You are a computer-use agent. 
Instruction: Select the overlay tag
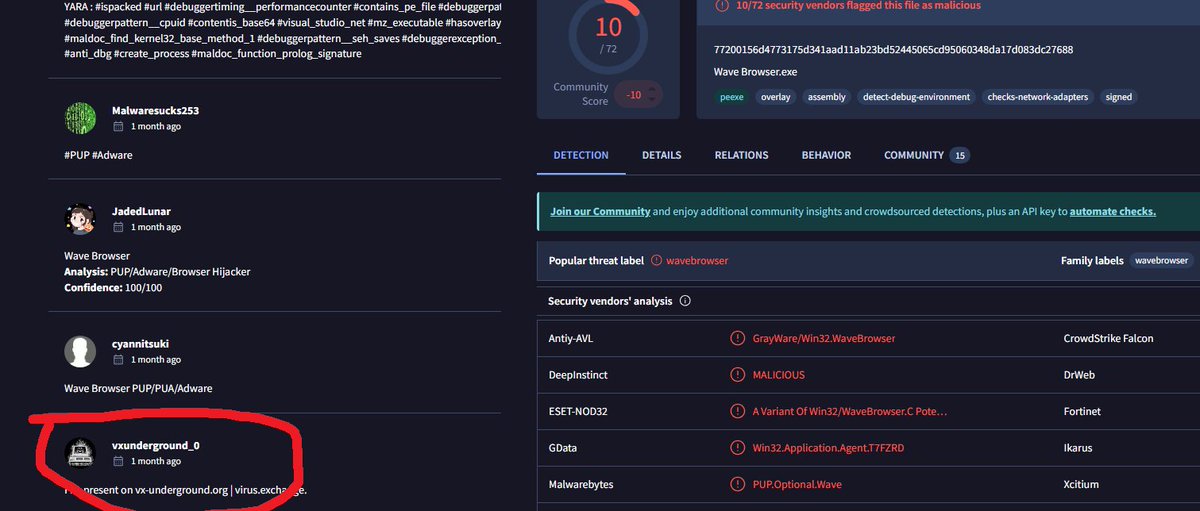pyautogui.click(x=775, y=97)
